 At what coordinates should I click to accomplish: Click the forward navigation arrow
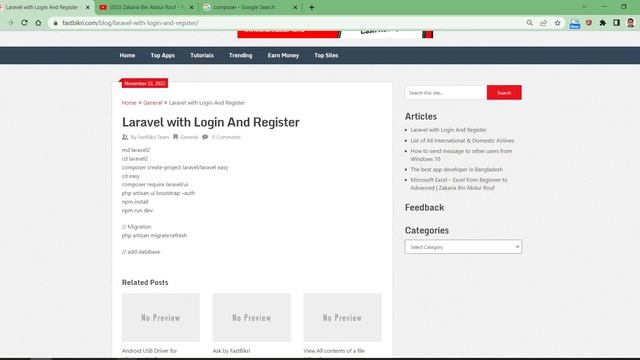(x=11, y=23)
